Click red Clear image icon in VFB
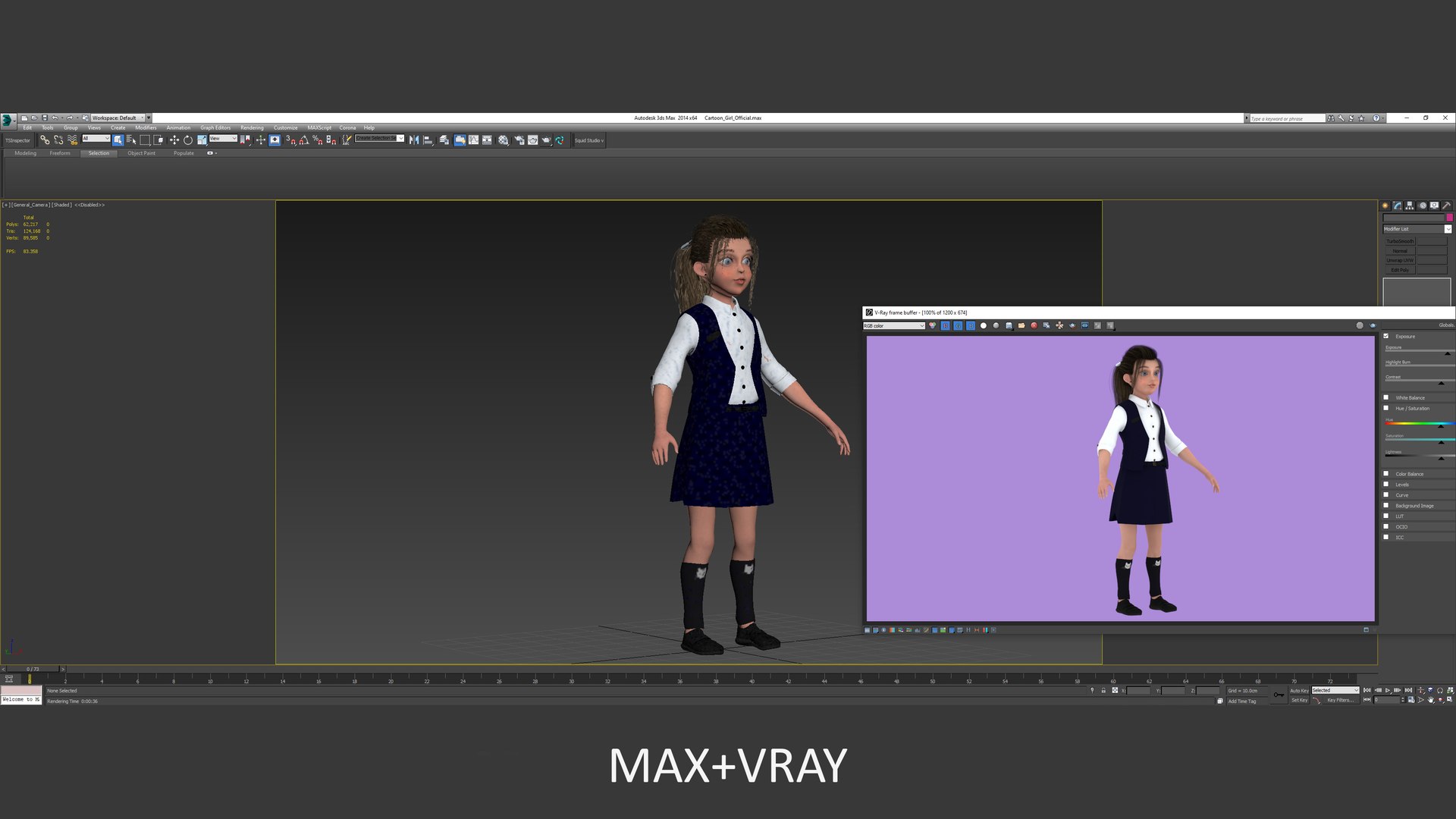Viewport: 1456px width, 819px height. tap(1034, 325)
